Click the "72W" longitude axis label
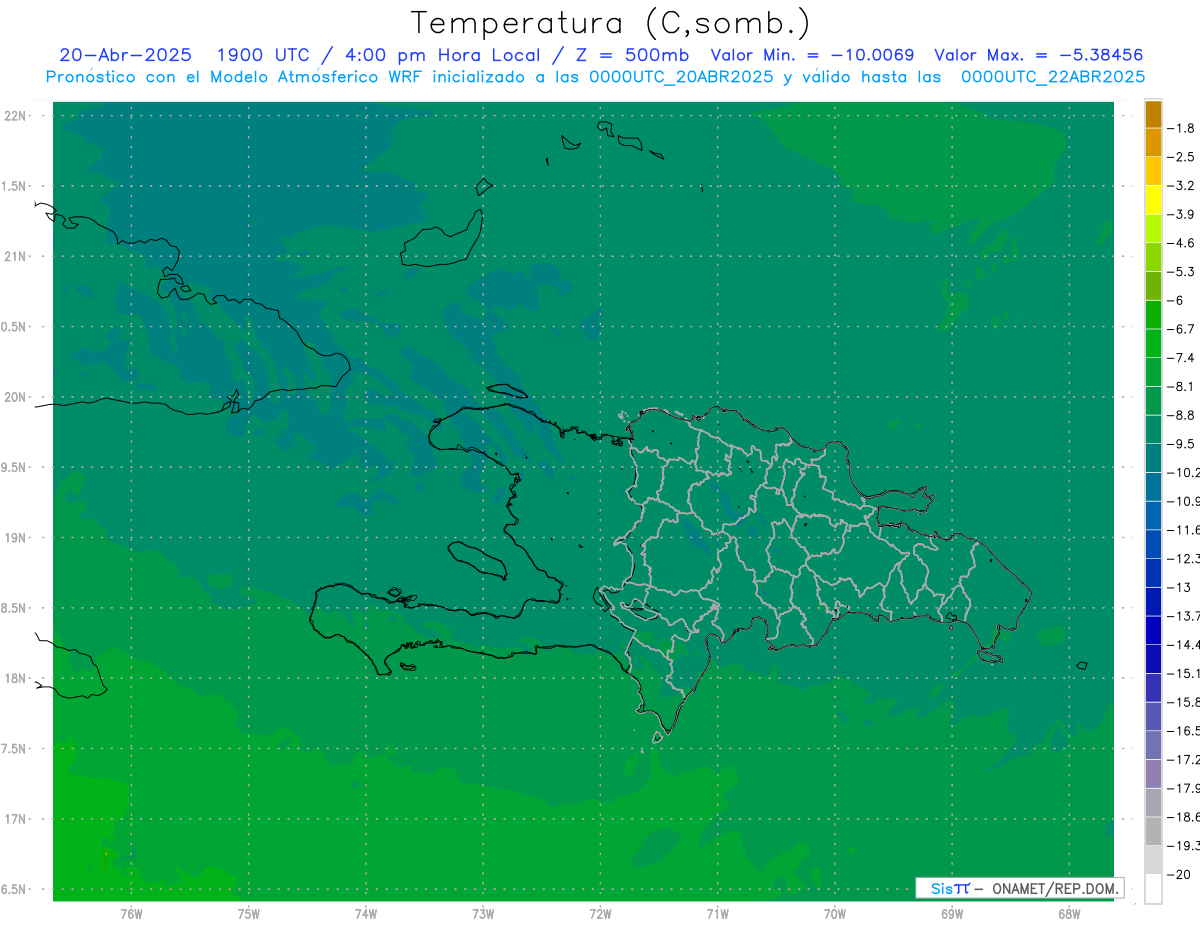Screen dimensions: 1200x927 (x=600, y=914)
